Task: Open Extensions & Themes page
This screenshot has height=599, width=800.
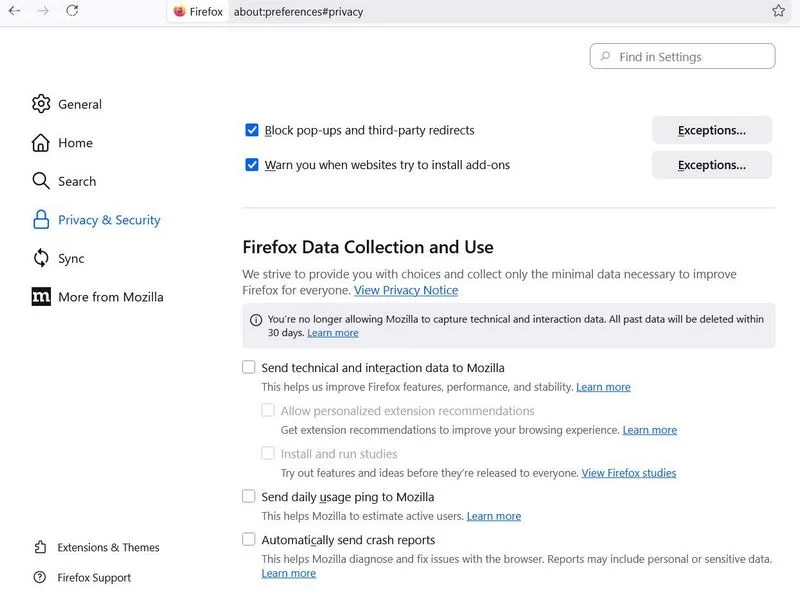Action: (x=108, y=547)
